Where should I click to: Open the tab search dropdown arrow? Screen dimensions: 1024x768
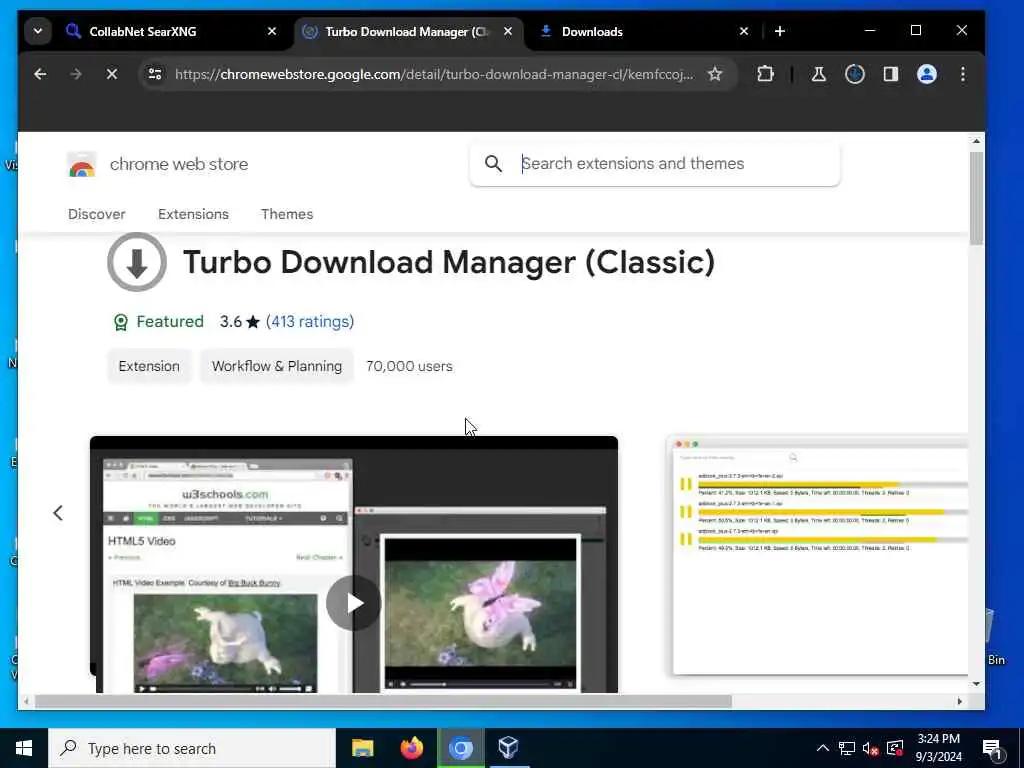coord(38,31)
